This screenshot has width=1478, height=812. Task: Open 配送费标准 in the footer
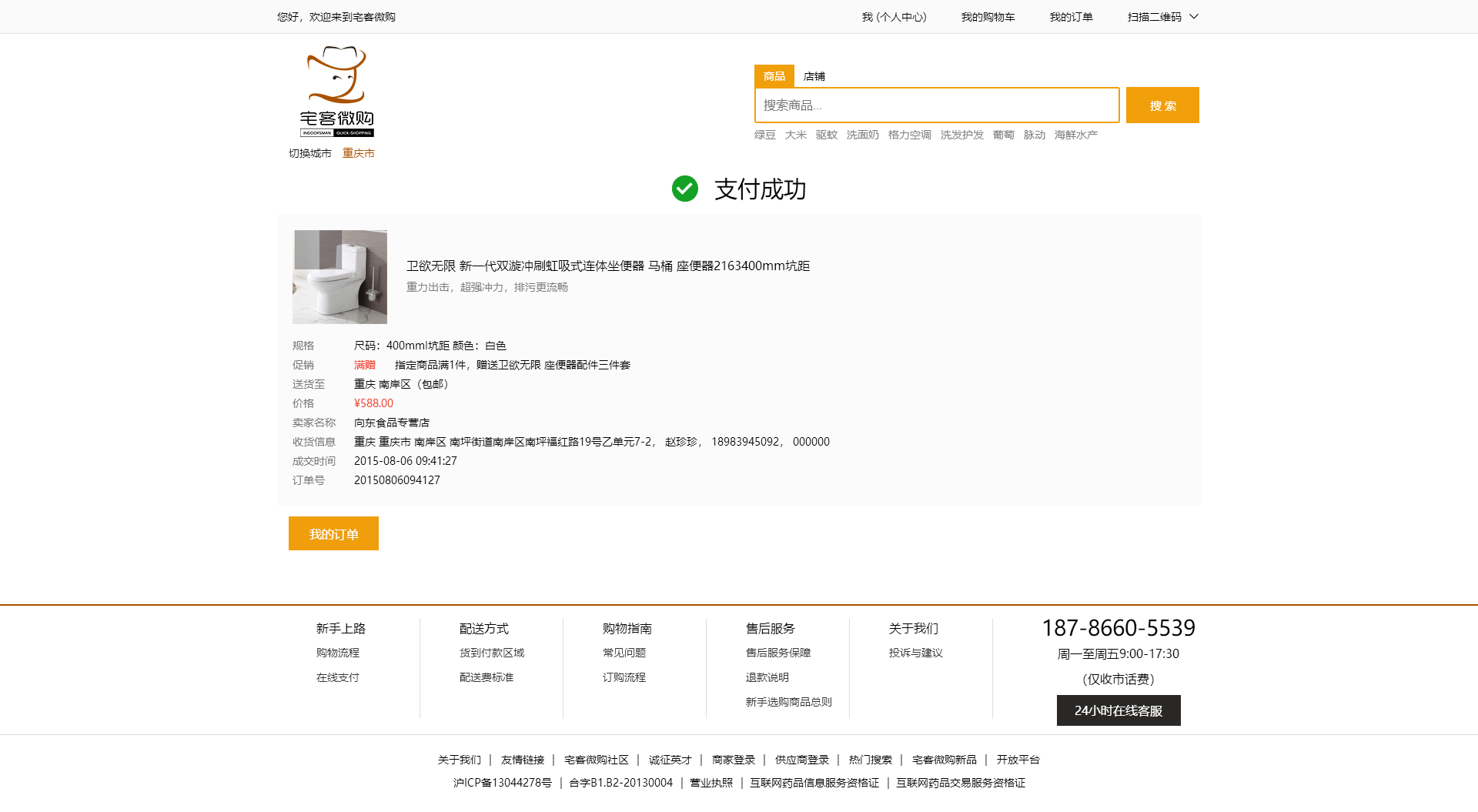(x=486, y=677)
